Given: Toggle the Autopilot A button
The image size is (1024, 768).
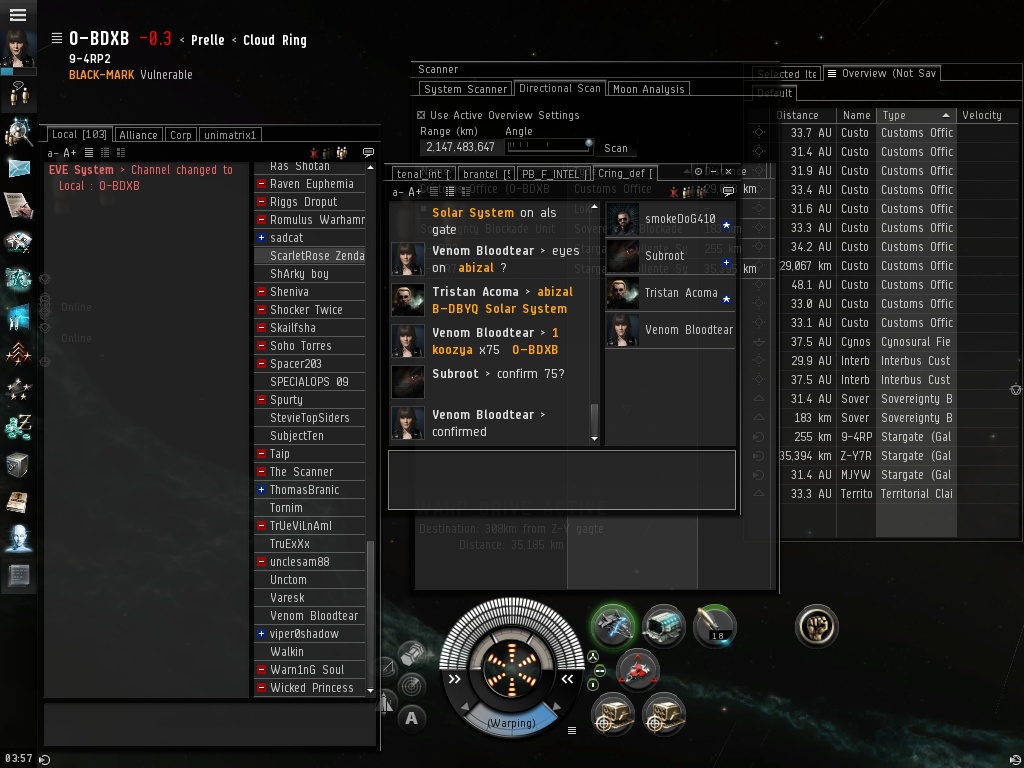Looking at the screenshot, I should (411, 718).
